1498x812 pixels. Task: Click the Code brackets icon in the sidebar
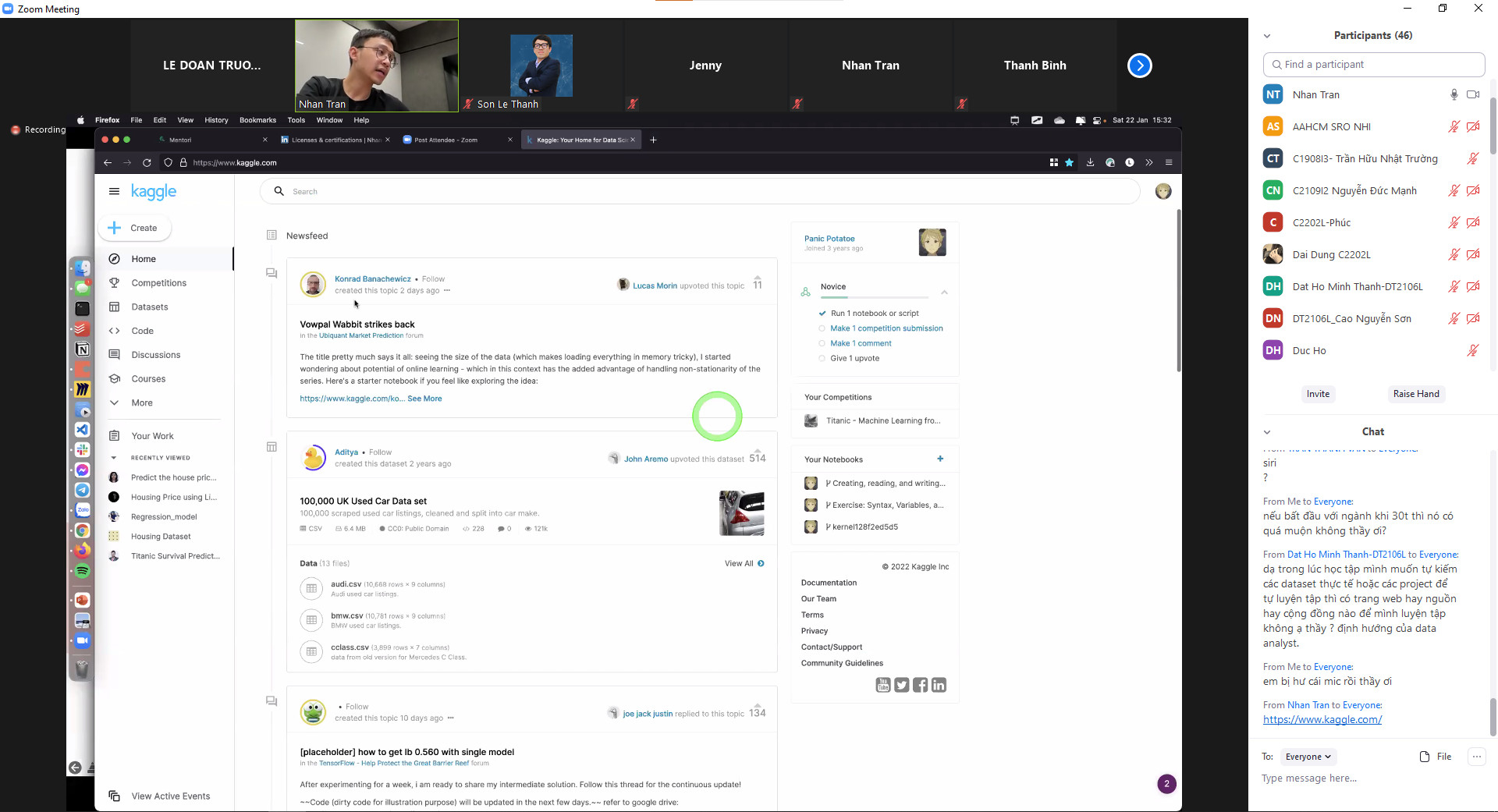pyautogui.click(x=114, y=331)
